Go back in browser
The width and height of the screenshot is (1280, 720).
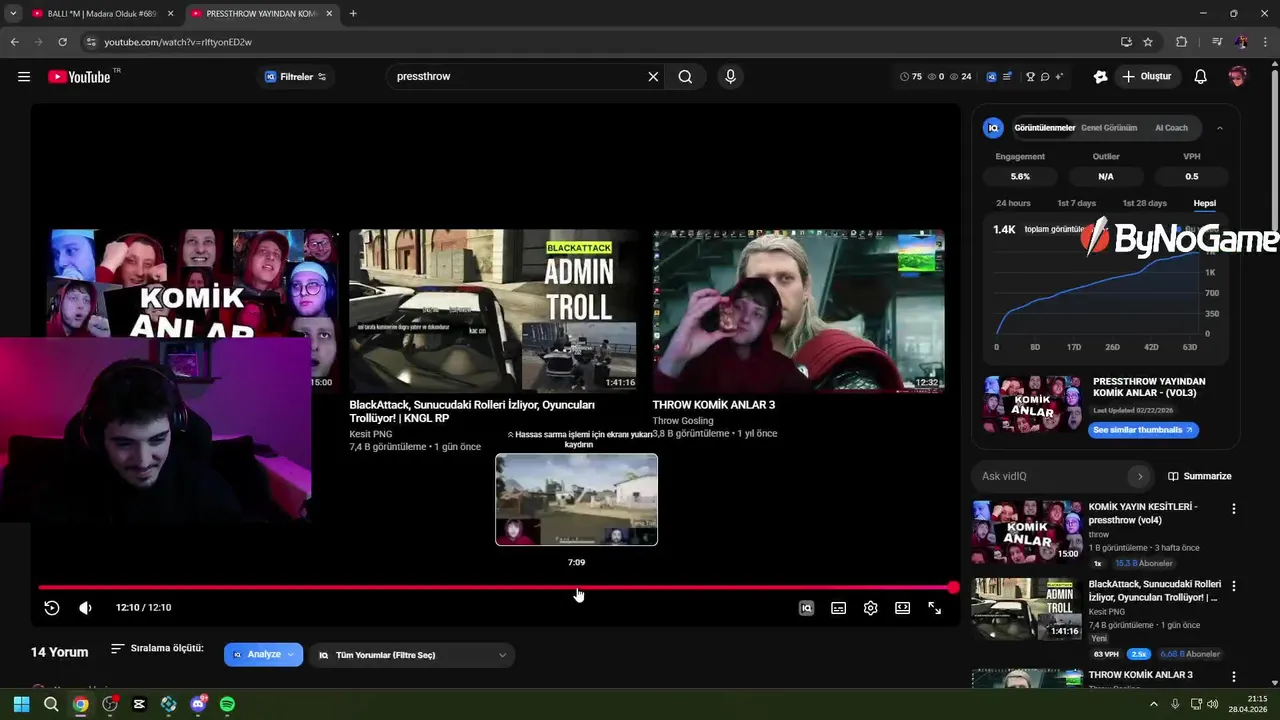click(14, 42)
